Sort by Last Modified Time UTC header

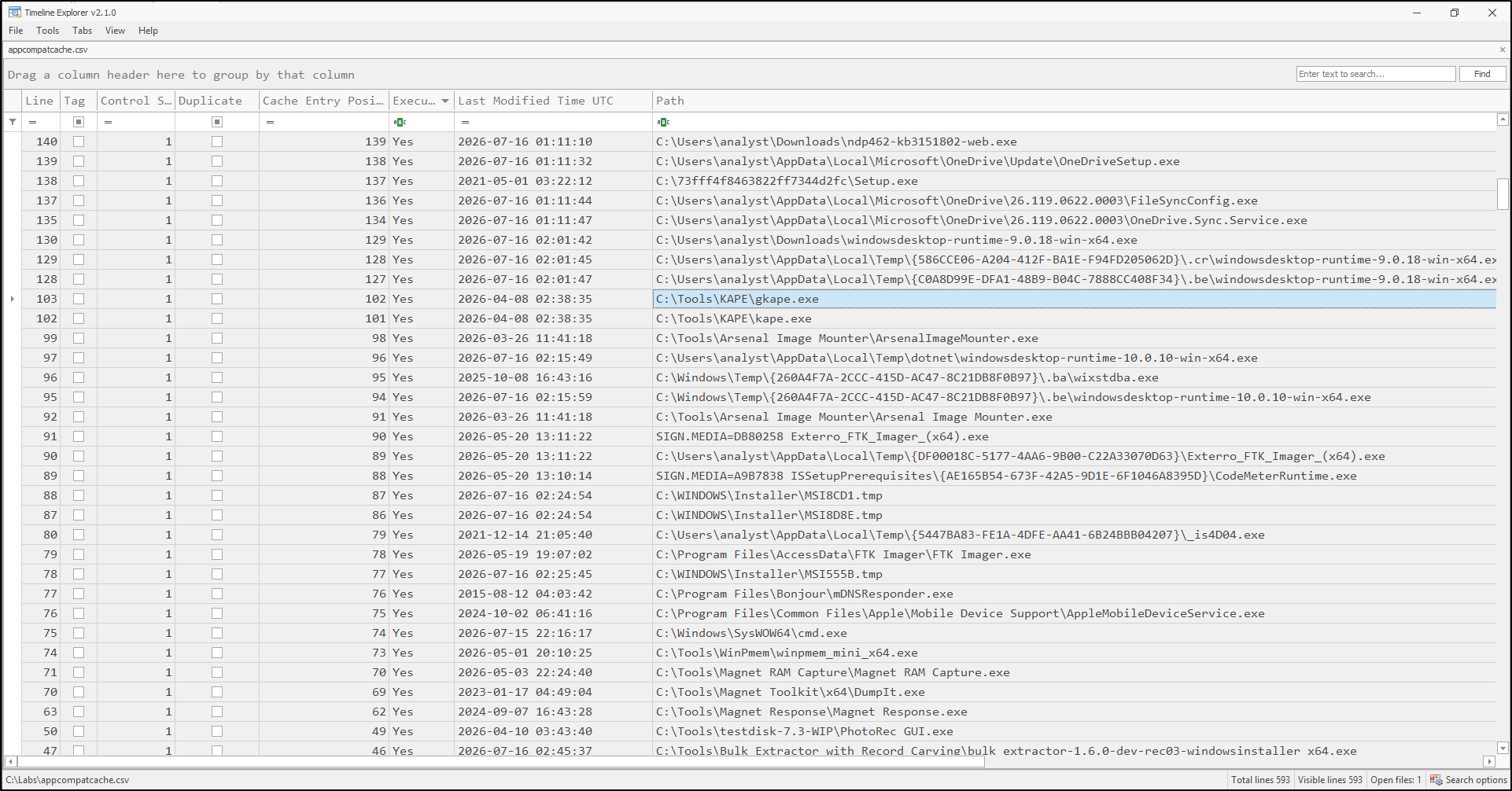[553, 101]
